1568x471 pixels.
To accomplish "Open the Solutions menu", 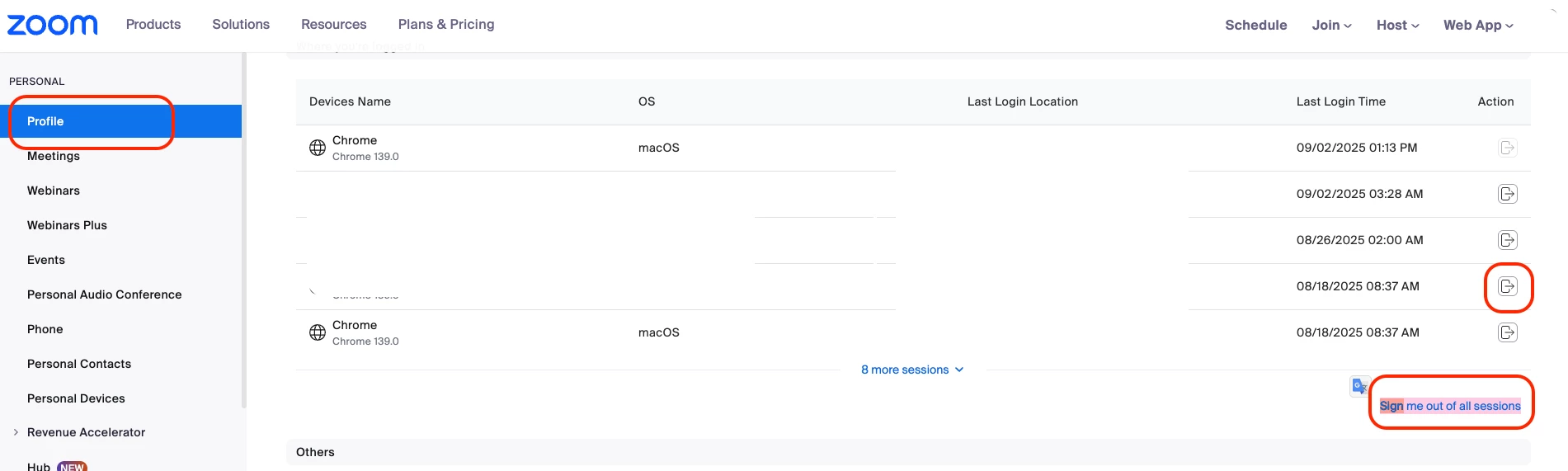I will (x=241, y=24).
